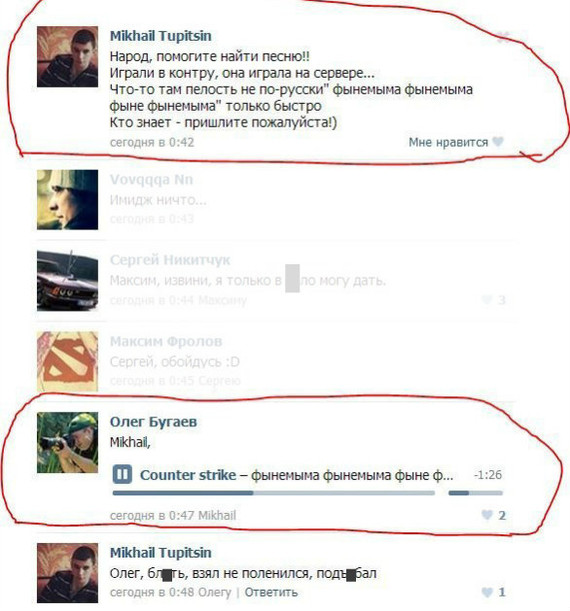Pause the Counter strike audio track
The height and width of the screenshot is (611, 570).
pyautogui.click(x=122, y=474)
